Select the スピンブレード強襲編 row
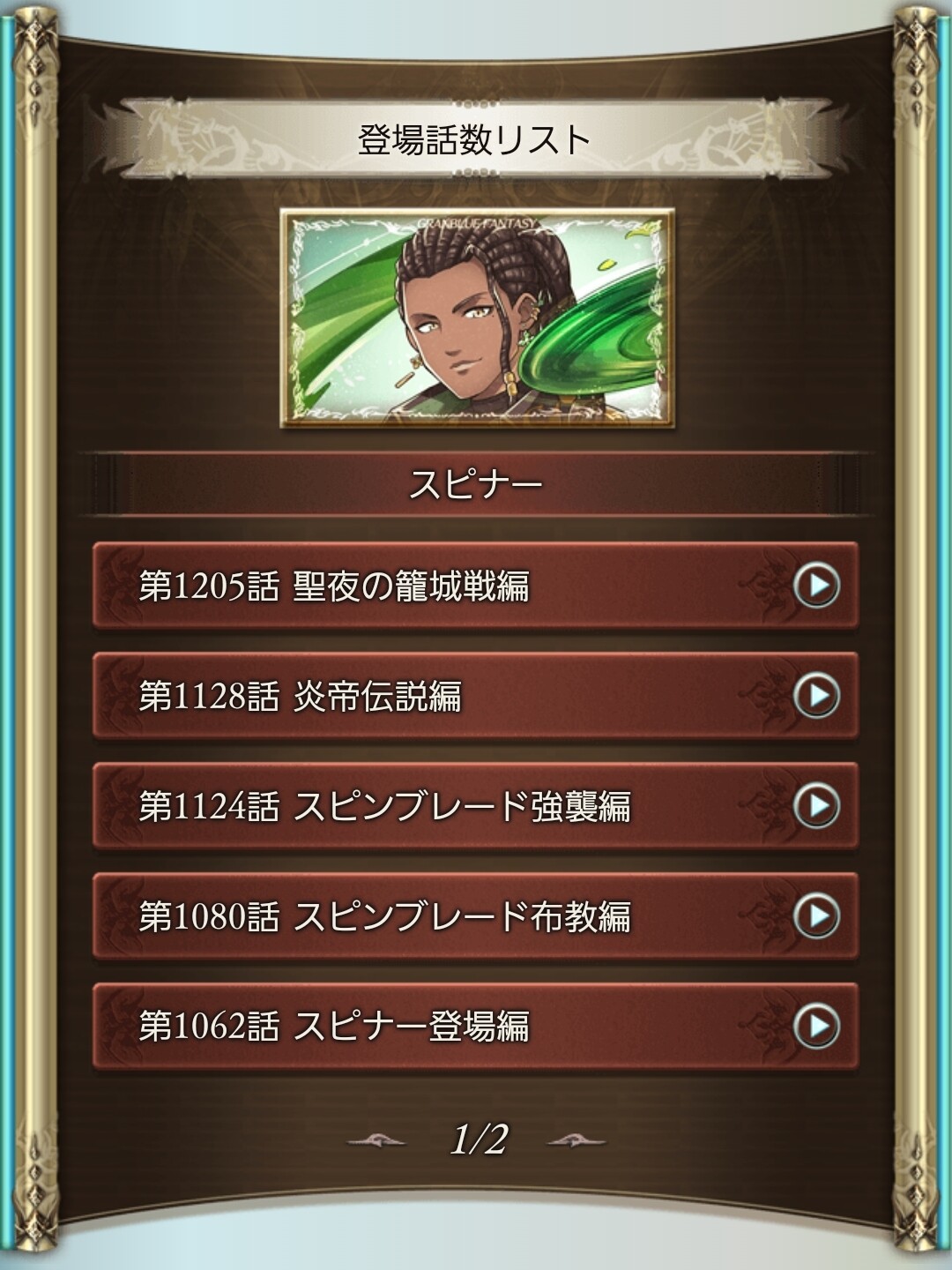This screenshot has height=1270, width=952. click(x=475, y=806)
